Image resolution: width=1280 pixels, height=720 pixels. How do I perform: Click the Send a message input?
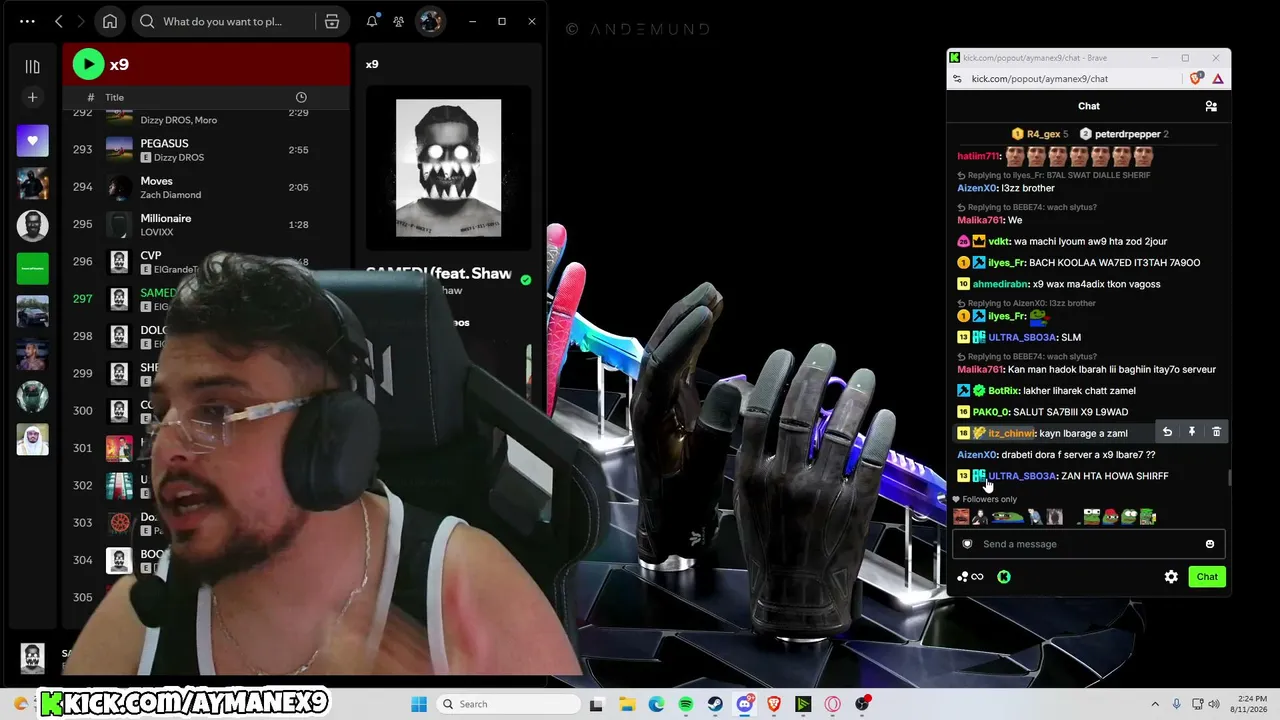click(1088, 544)
